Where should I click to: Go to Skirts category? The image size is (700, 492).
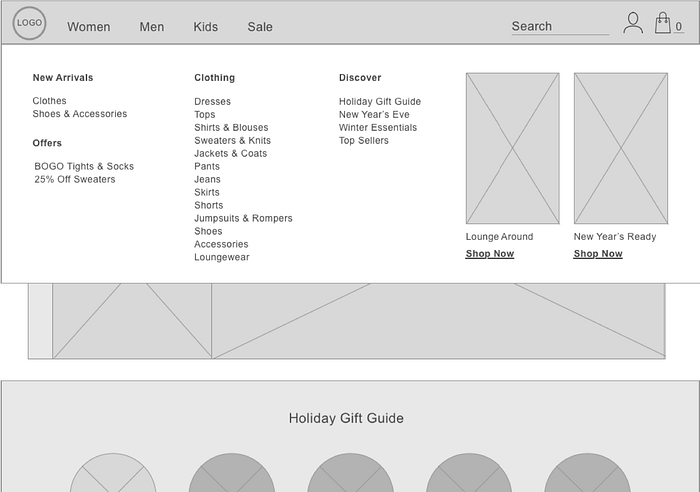[x=207, y=192]
